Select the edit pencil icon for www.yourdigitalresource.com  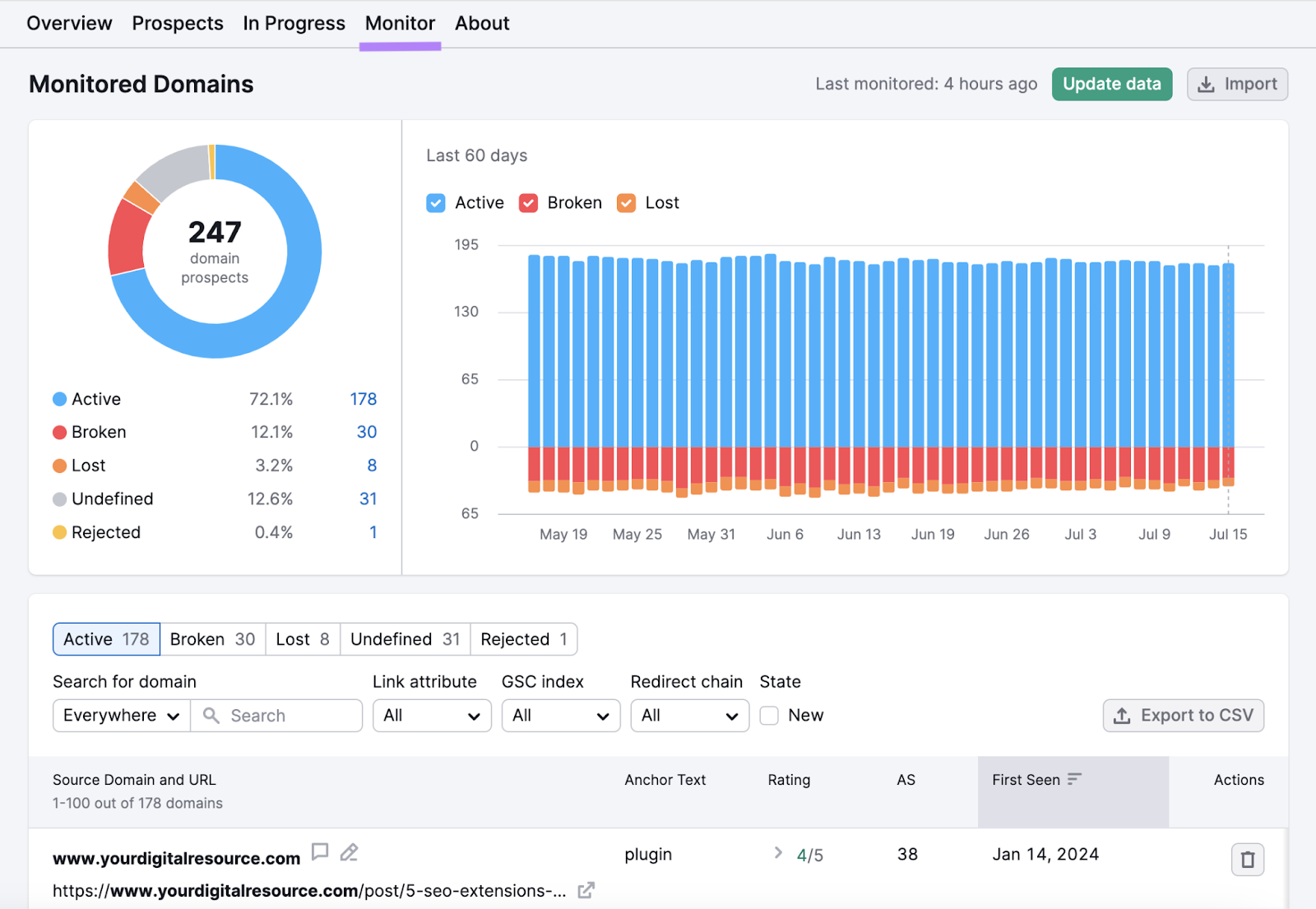point(349,854)
